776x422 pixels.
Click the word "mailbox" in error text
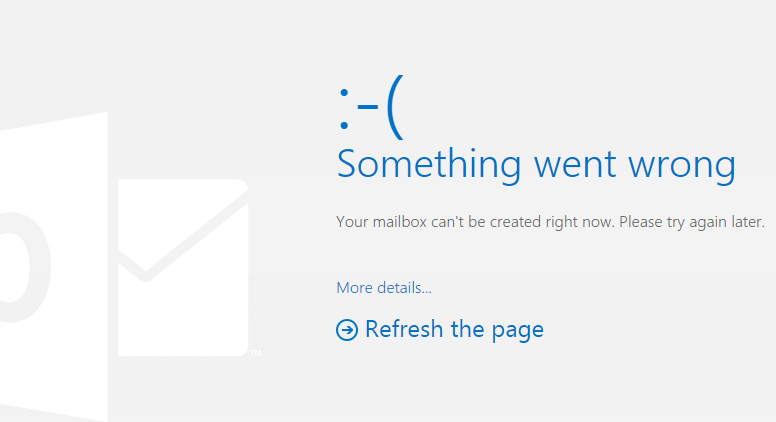399,221
